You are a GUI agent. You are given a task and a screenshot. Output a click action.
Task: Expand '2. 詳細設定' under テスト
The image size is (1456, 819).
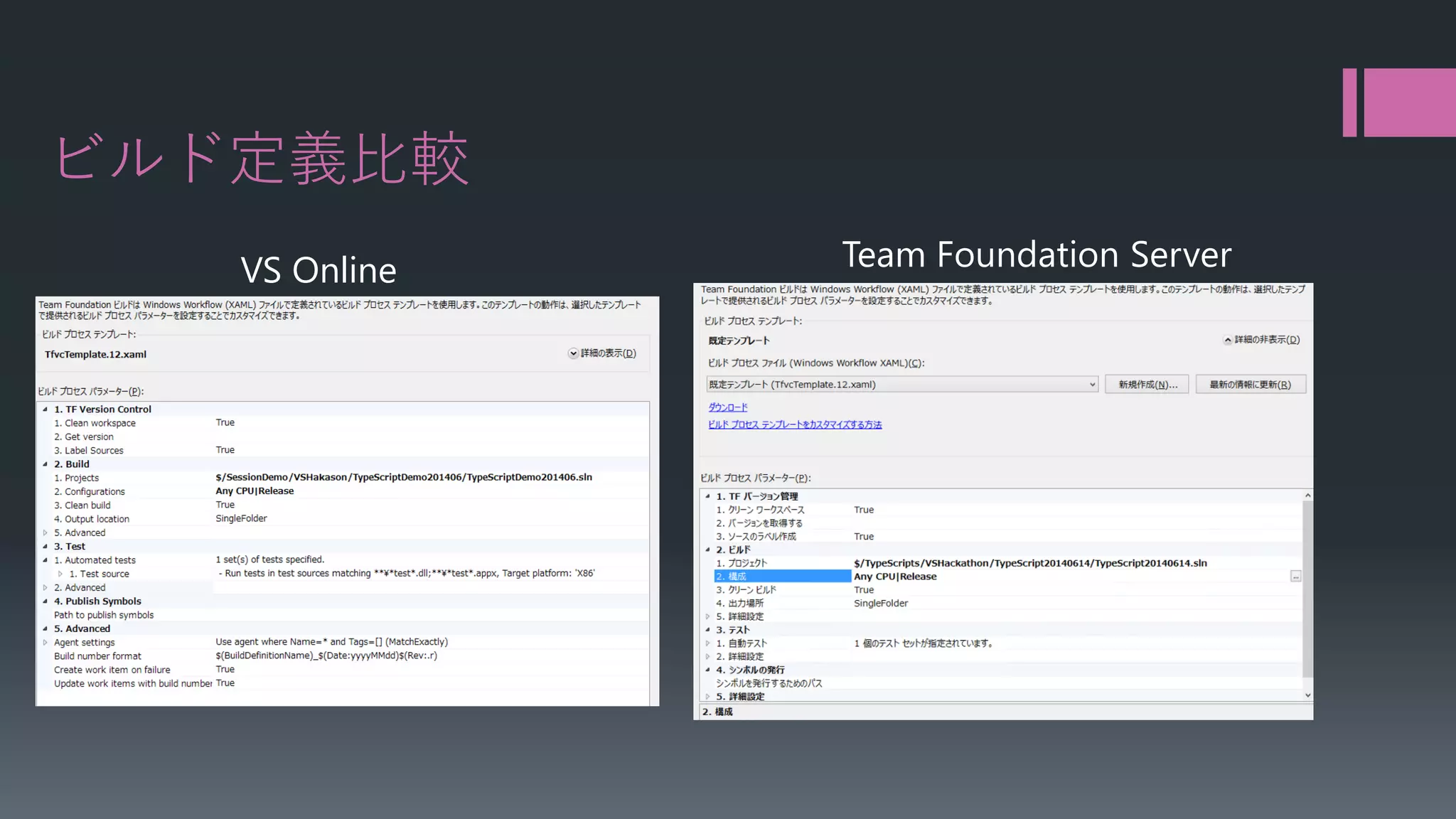pos(707,656)
